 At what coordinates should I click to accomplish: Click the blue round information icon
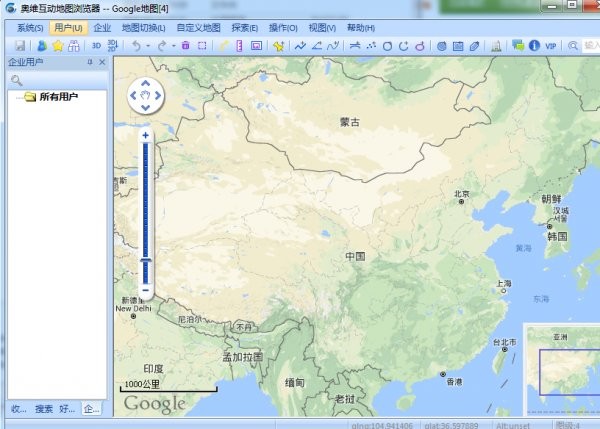[x=534, y=46]
